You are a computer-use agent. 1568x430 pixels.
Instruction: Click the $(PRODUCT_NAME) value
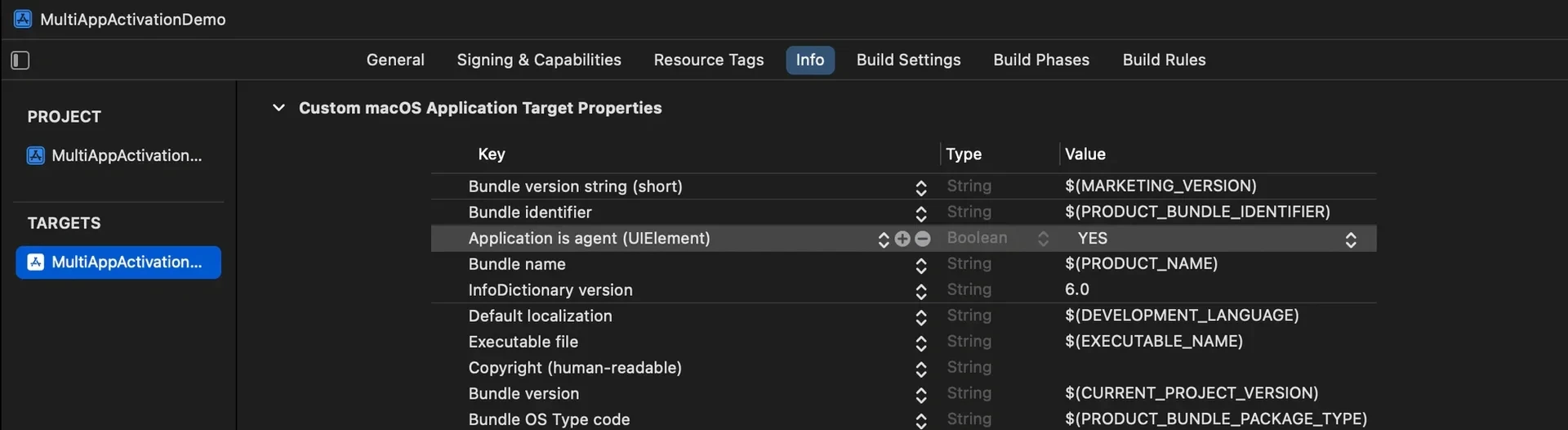tap(1141, 264)
